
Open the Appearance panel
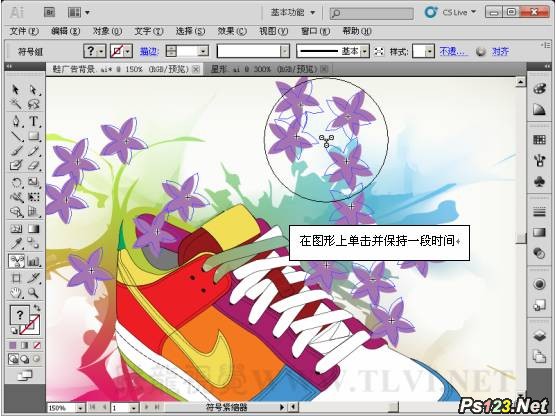539,284
